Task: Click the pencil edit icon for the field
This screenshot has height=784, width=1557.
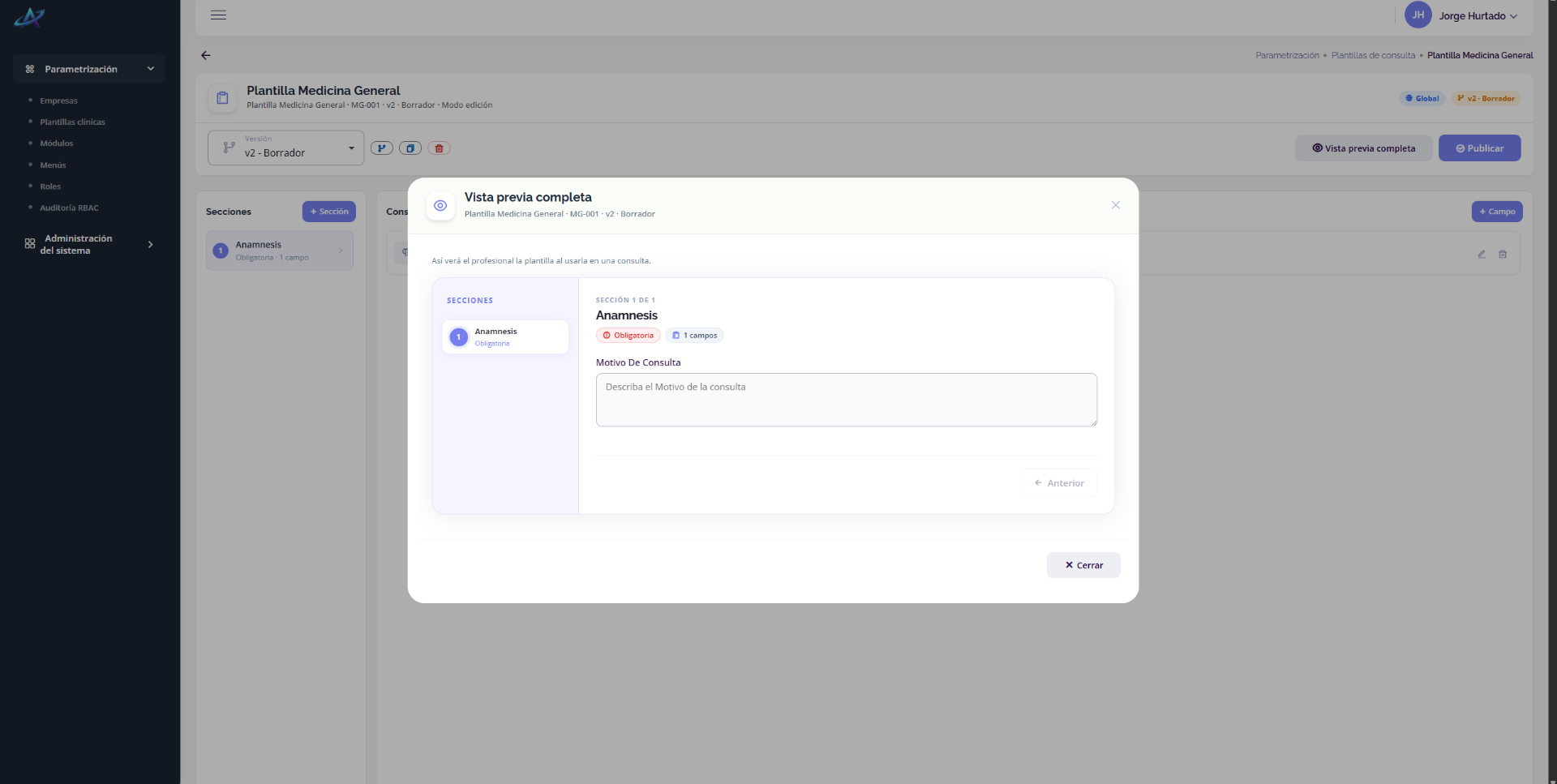Action: click(x=1482, y=254)
